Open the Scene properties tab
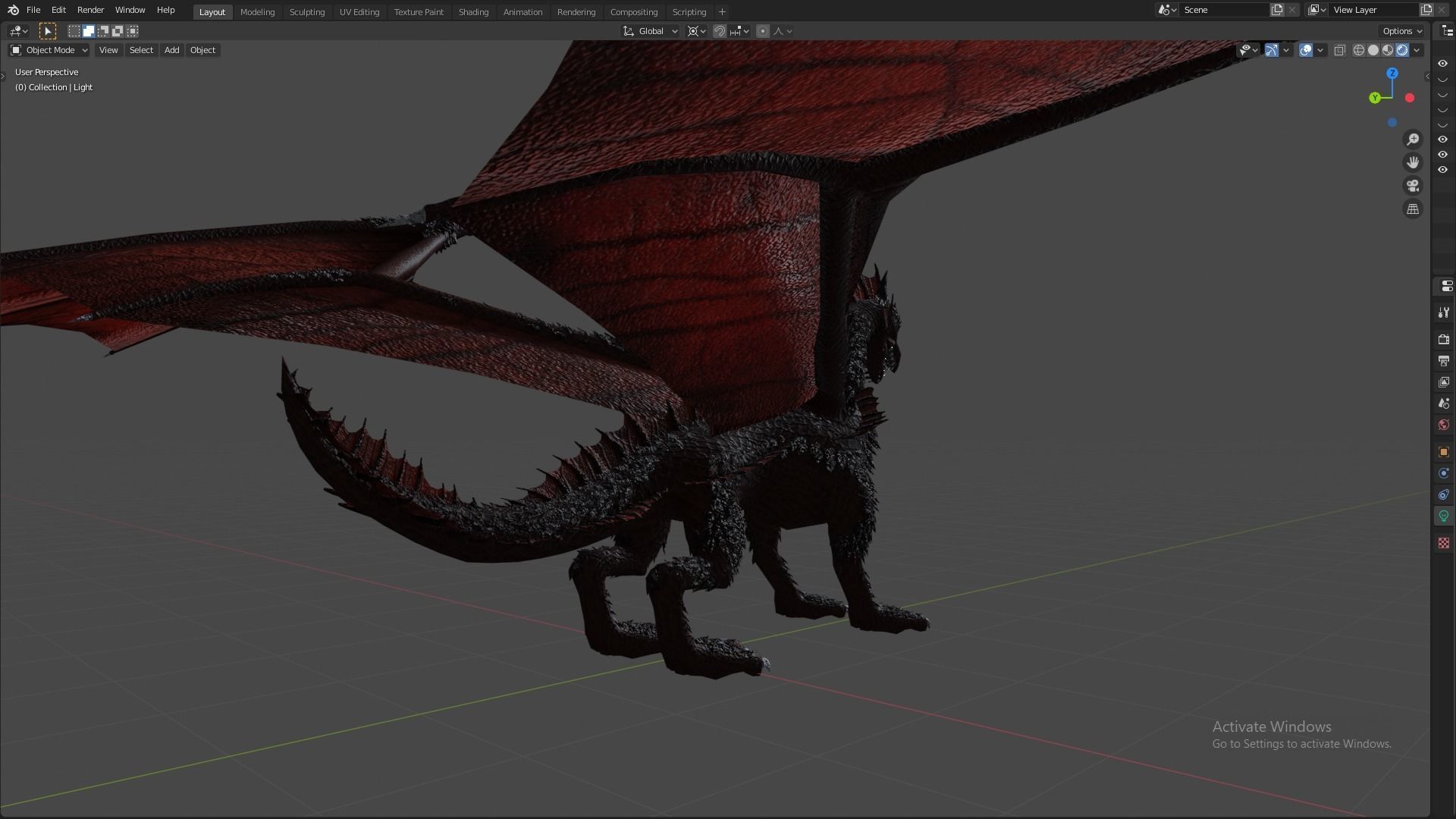 [1444, 403]
